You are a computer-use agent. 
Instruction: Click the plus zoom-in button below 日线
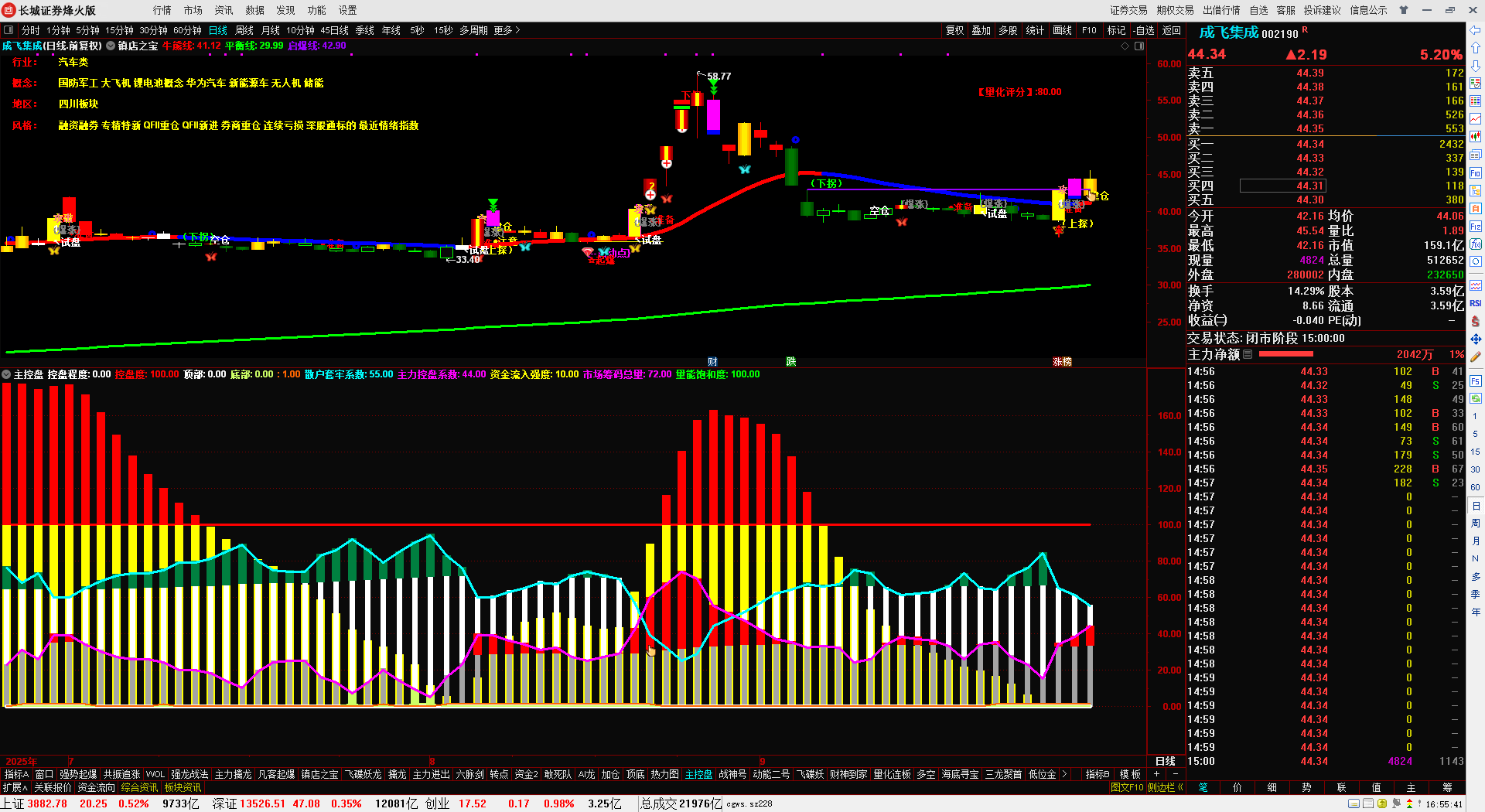(1157, 774)
